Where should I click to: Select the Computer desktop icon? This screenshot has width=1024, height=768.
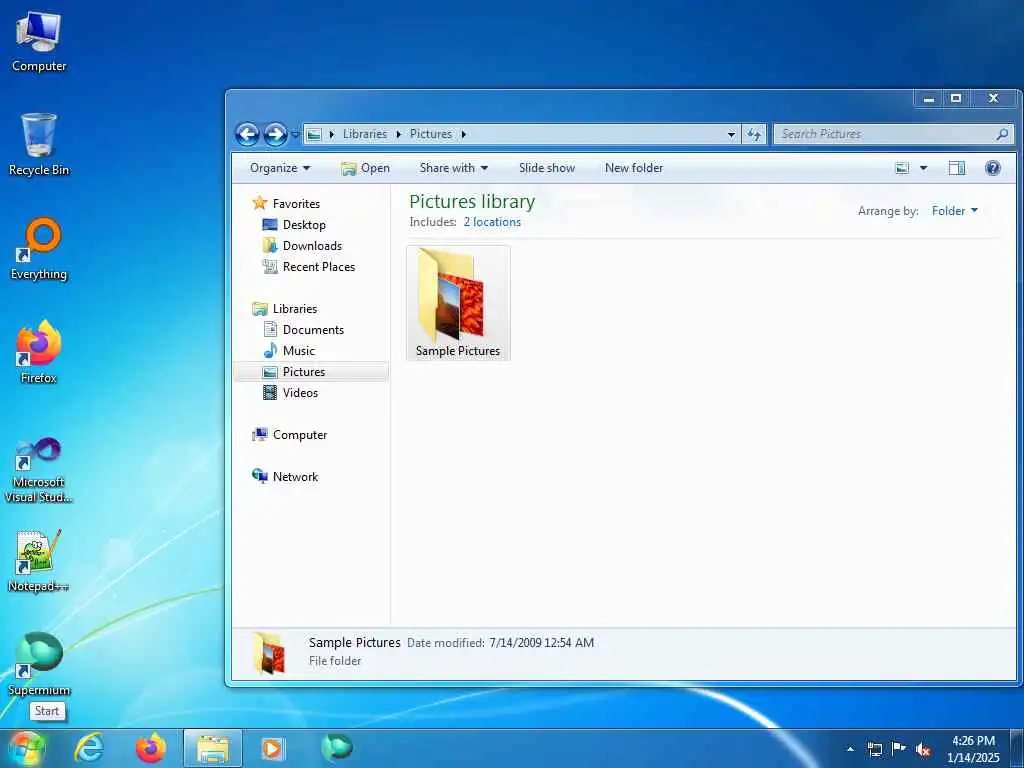[39, 40]
